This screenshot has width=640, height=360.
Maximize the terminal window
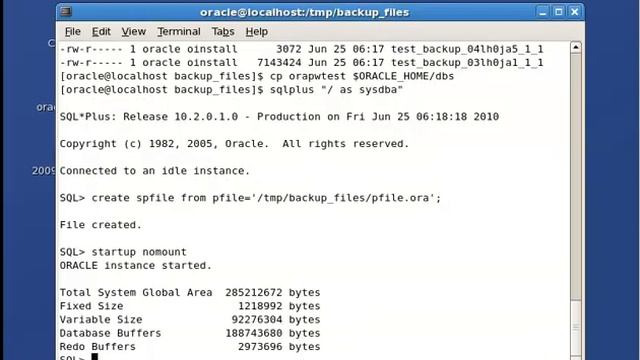point(558,12)
